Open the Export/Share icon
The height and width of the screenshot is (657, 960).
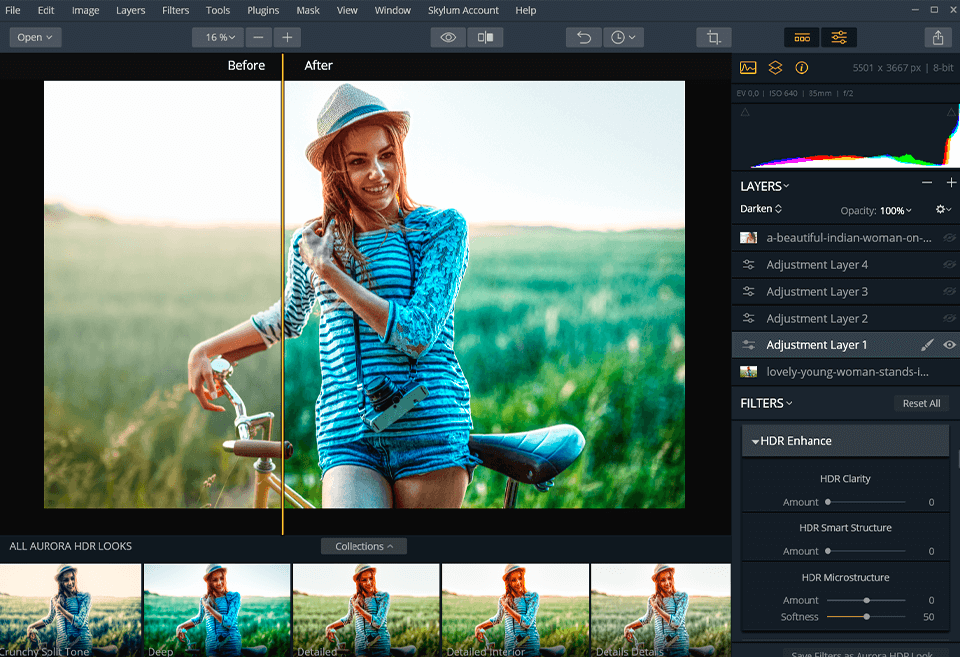point(938,37)
